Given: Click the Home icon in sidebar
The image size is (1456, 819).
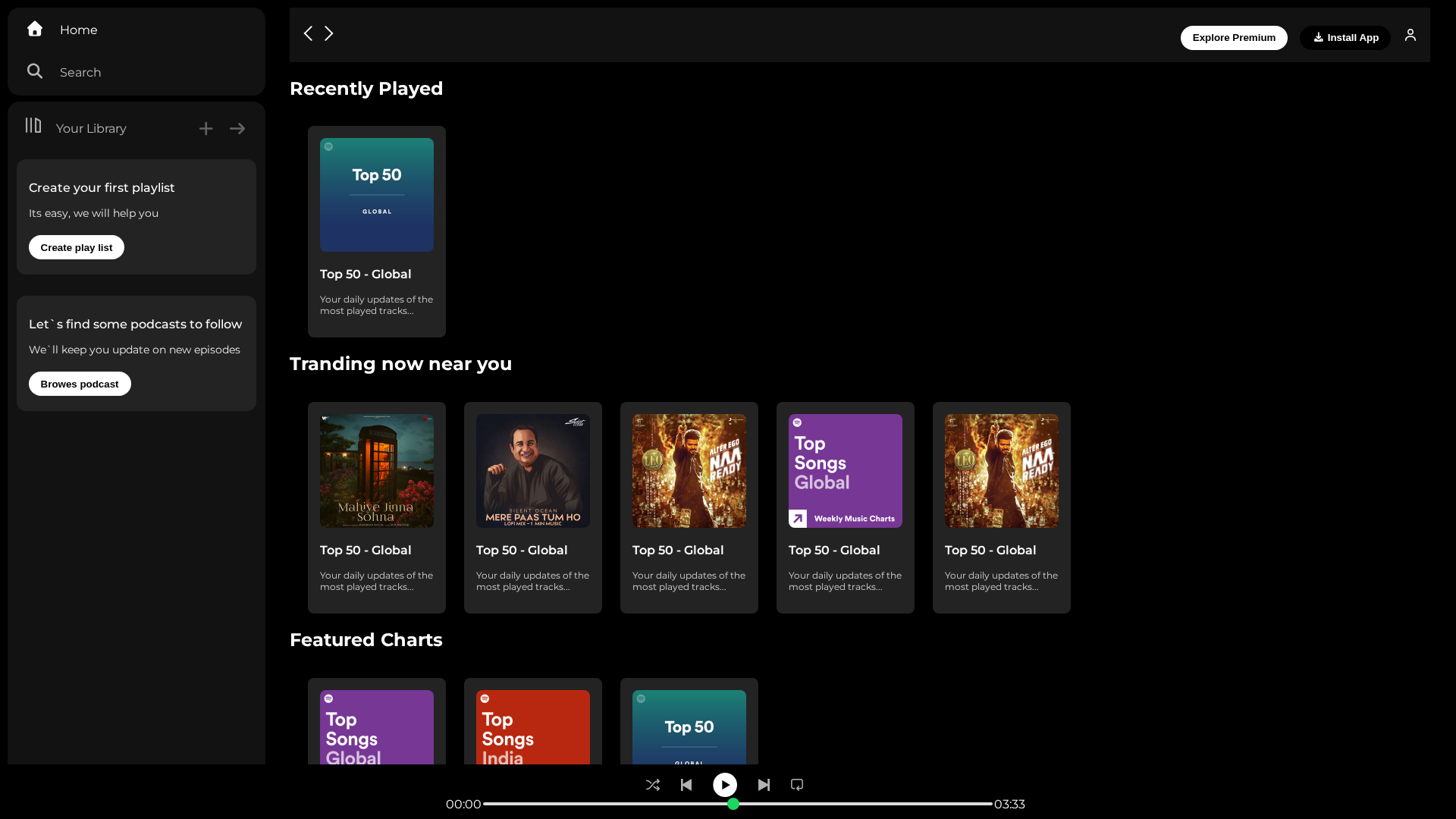Looking at the screenshot, I should (x=35, y=29).
